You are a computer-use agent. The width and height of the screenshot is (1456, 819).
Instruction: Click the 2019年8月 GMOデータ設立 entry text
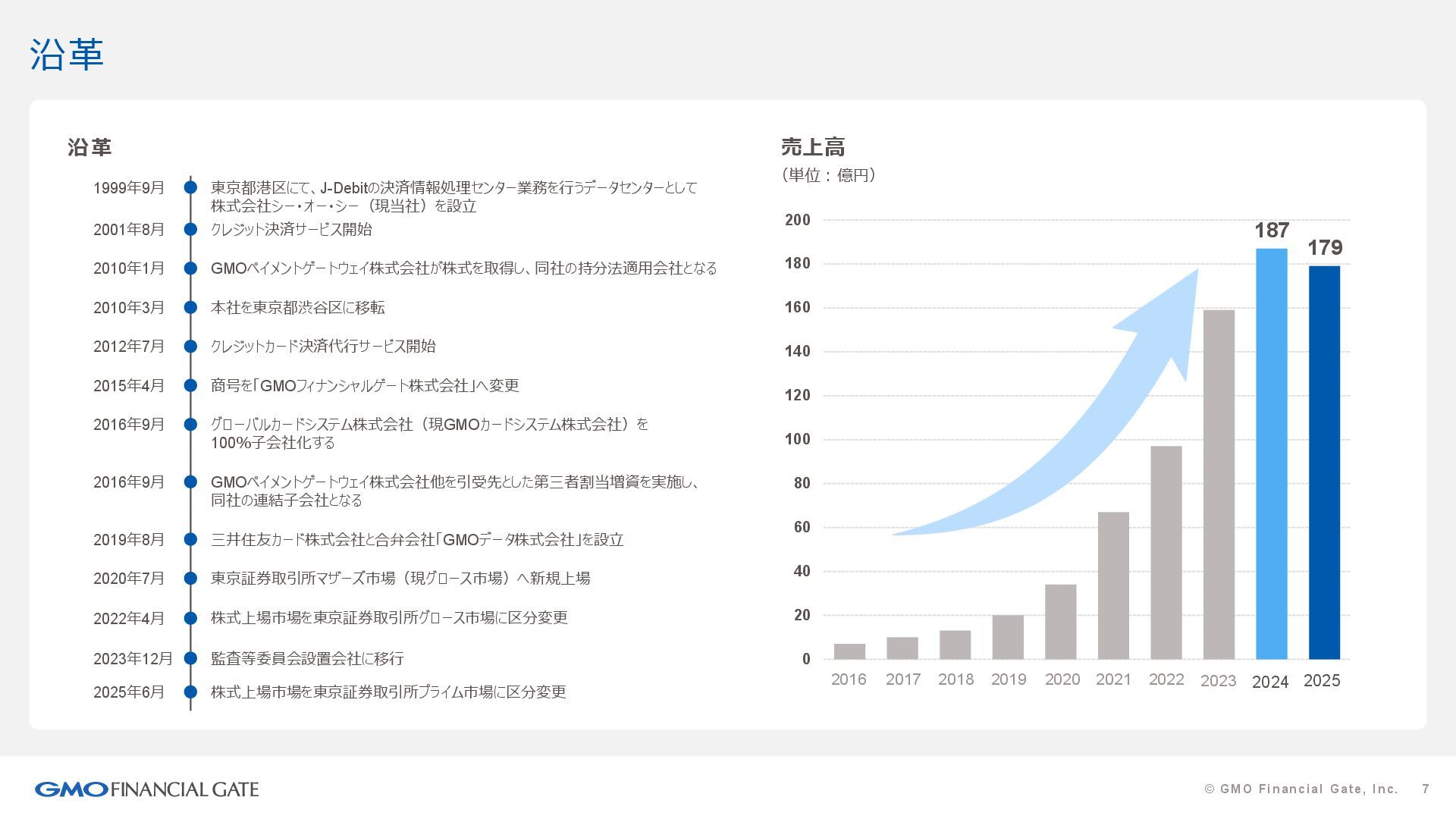[x=417, y=540]
